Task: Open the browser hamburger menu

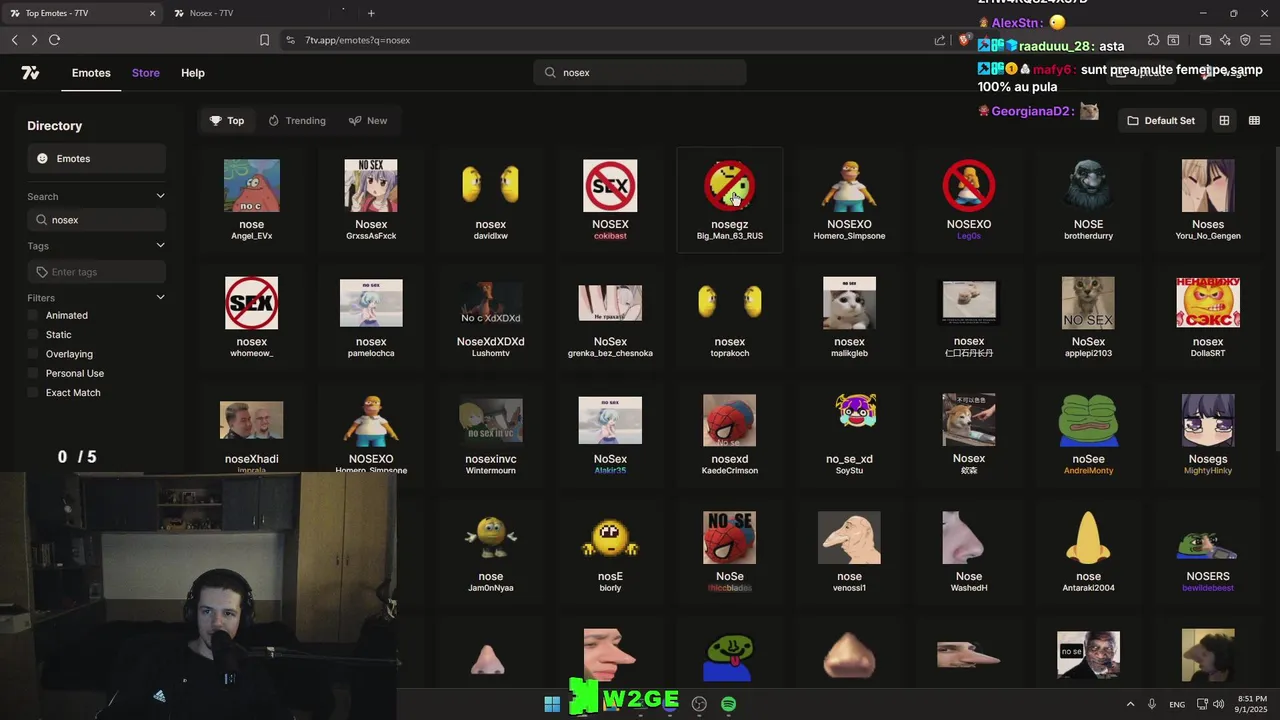Action: point(1265,40)
